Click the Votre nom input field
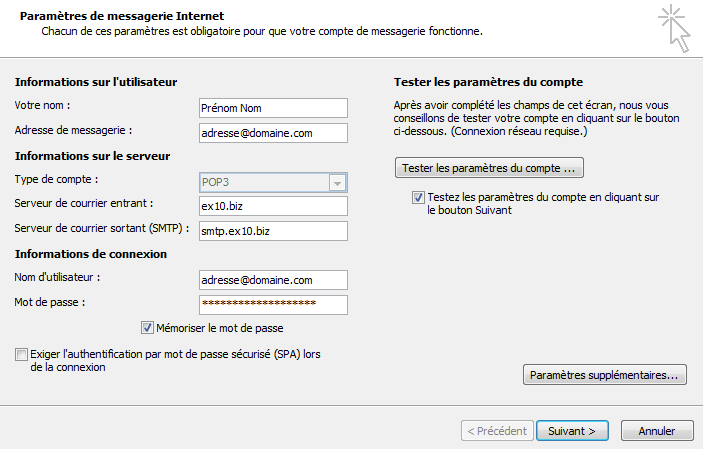 click(x=273, y=108)
